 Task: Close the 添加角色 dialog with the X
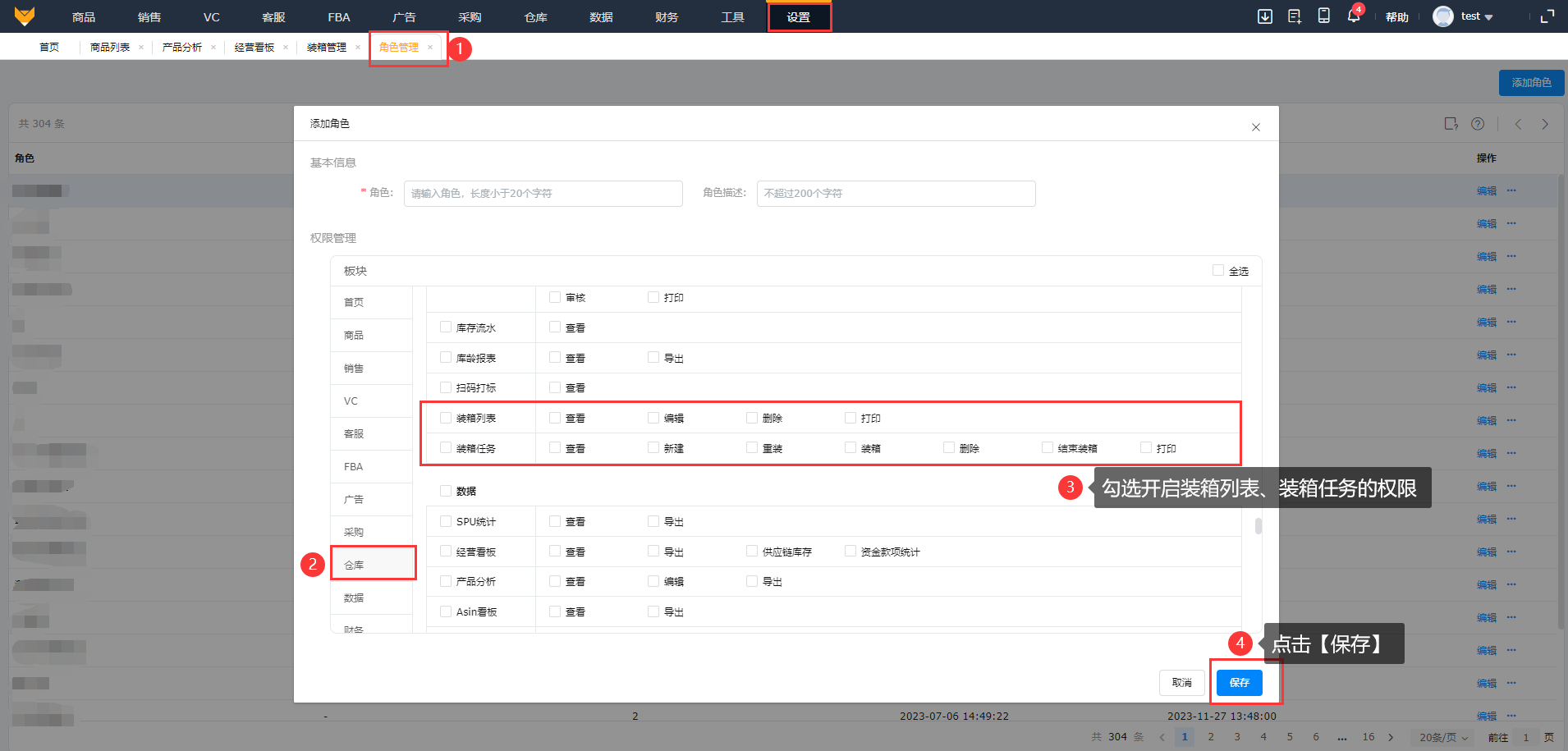pyautogui.click(x=1256, y=127)
